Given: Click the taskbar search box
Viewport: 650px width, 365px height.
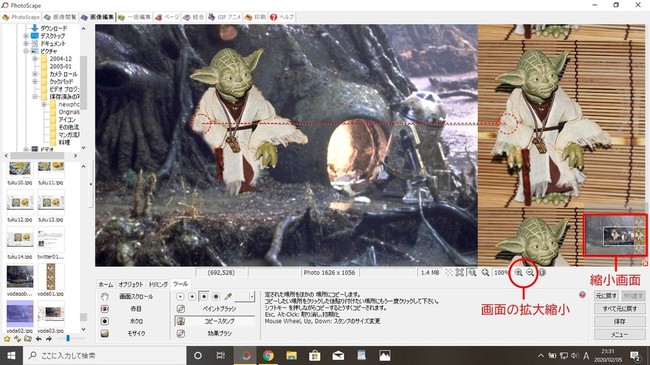Looking at the screenshot, I should [104, 355].
